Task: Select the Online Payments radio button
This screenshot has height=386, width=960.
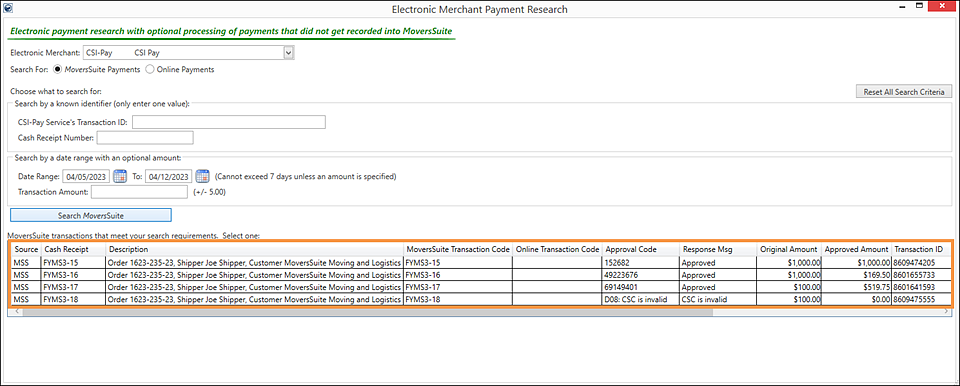Action: [149, 70]
